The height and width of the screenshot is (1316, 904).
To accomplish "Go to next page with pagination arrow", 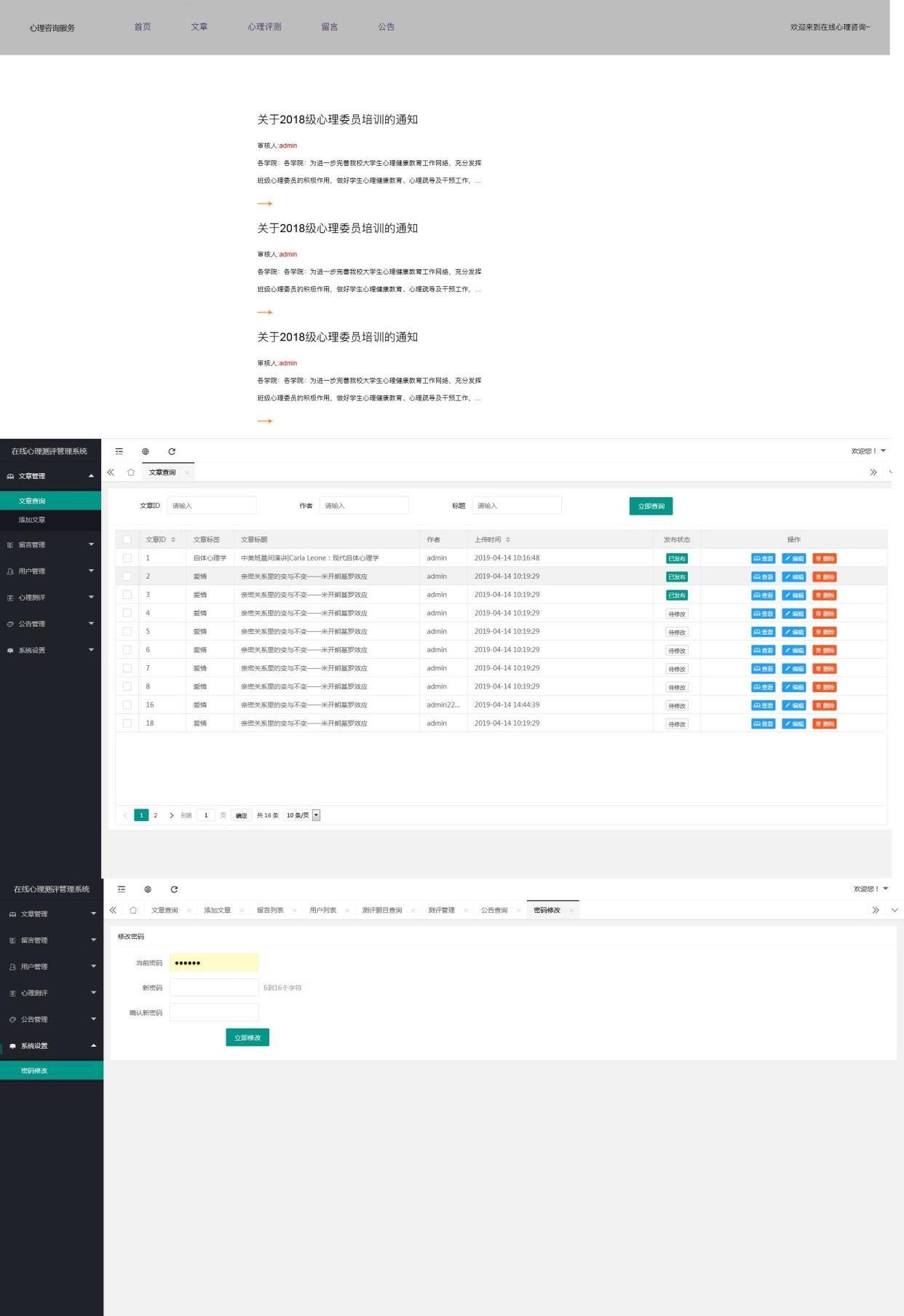I will [172, 815].
